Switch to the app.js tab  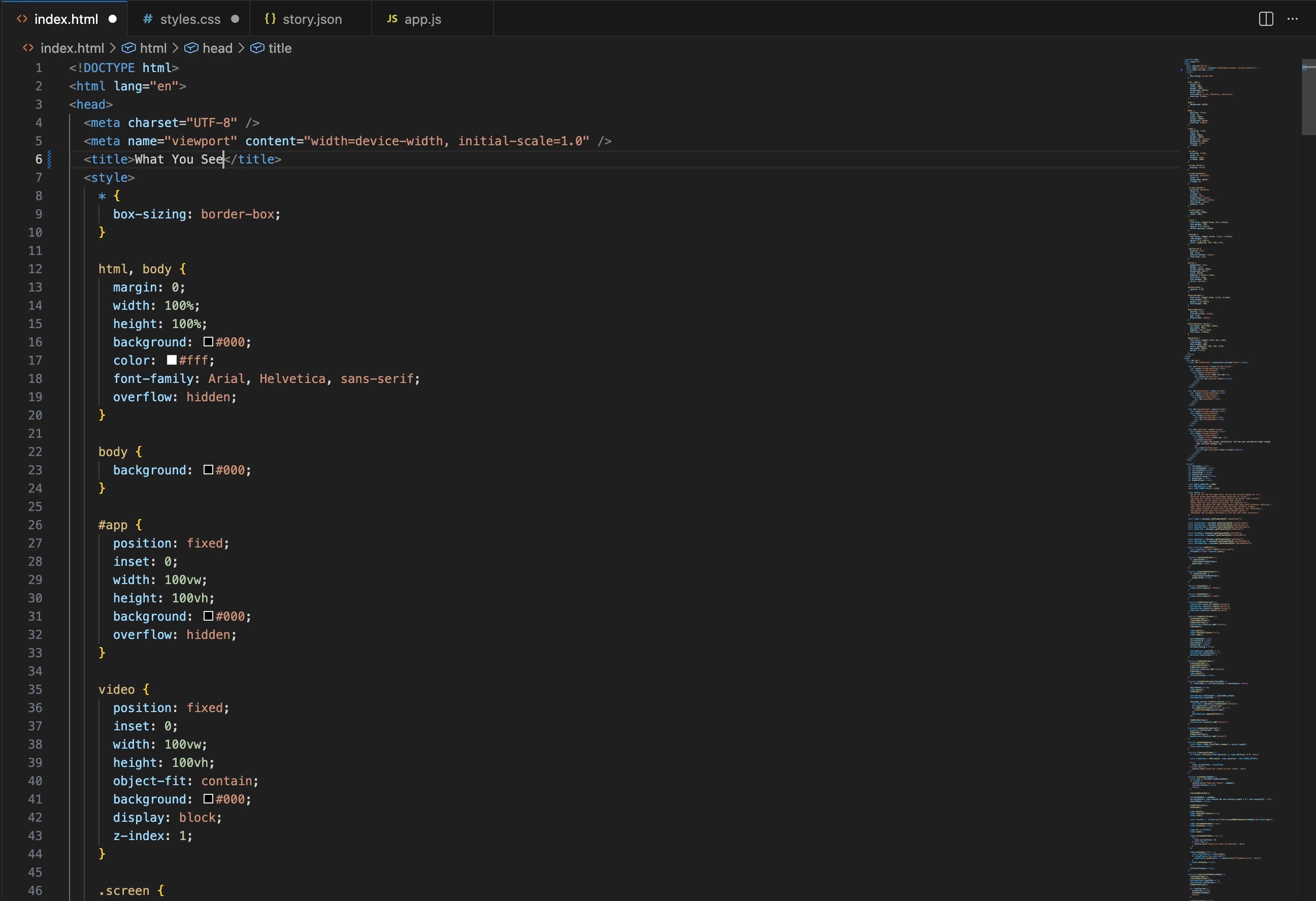[x=433, y=19]
